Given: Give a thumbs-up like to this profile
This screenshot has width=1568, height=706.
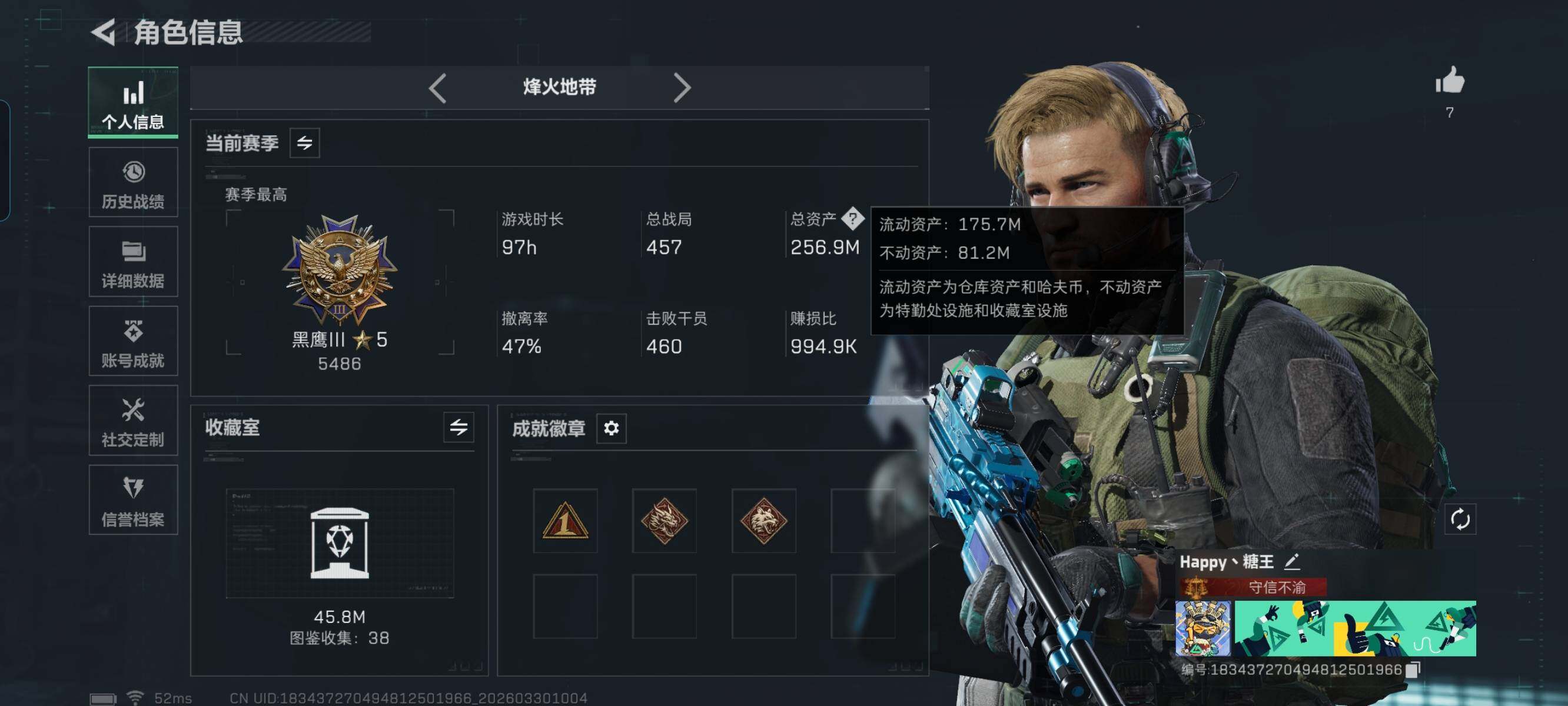Looking at the screenshot, I should coord(1450,81).
